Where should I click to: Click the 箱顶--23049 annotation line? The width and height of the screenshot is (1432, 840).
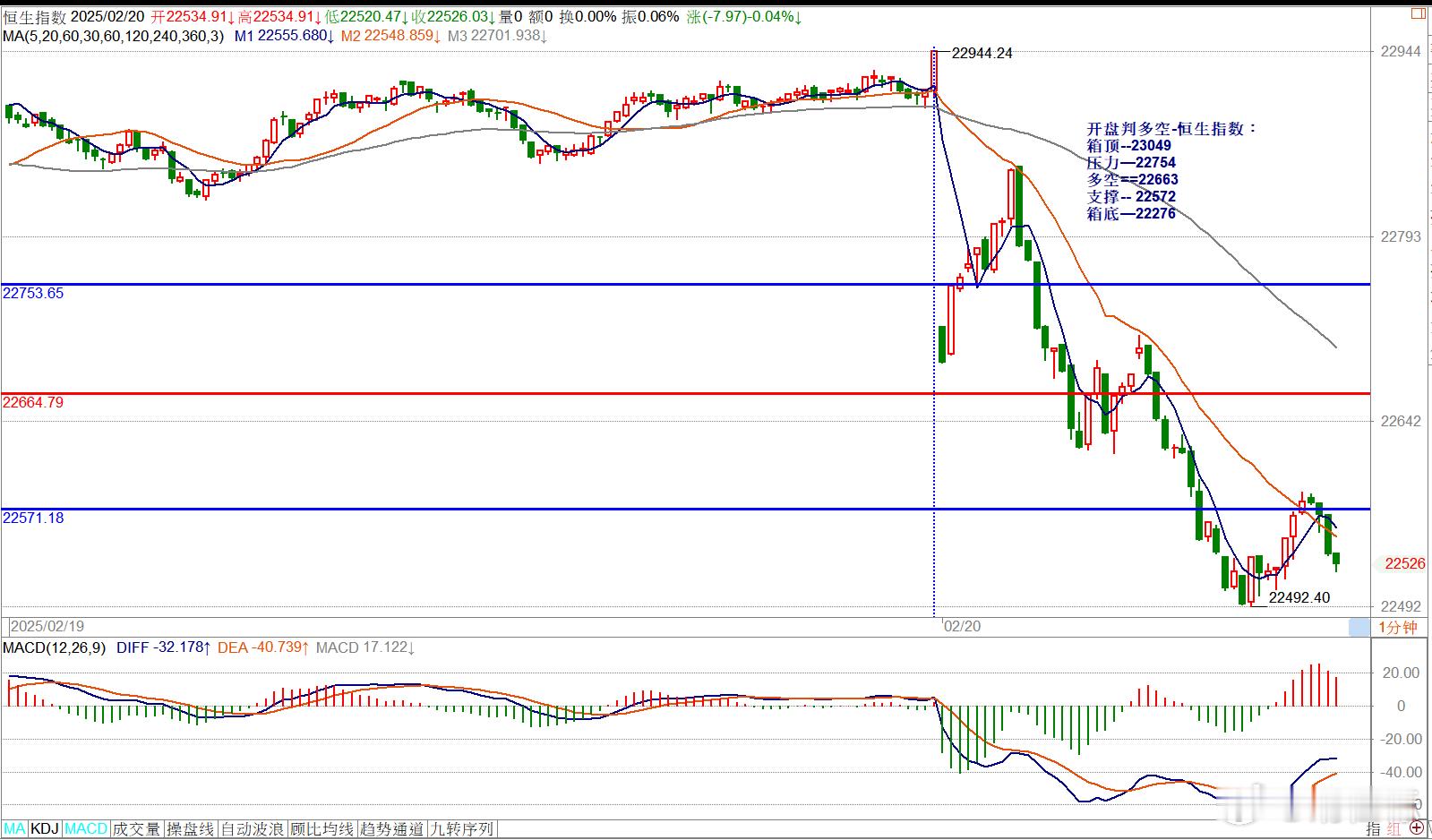click(1128, 145)
